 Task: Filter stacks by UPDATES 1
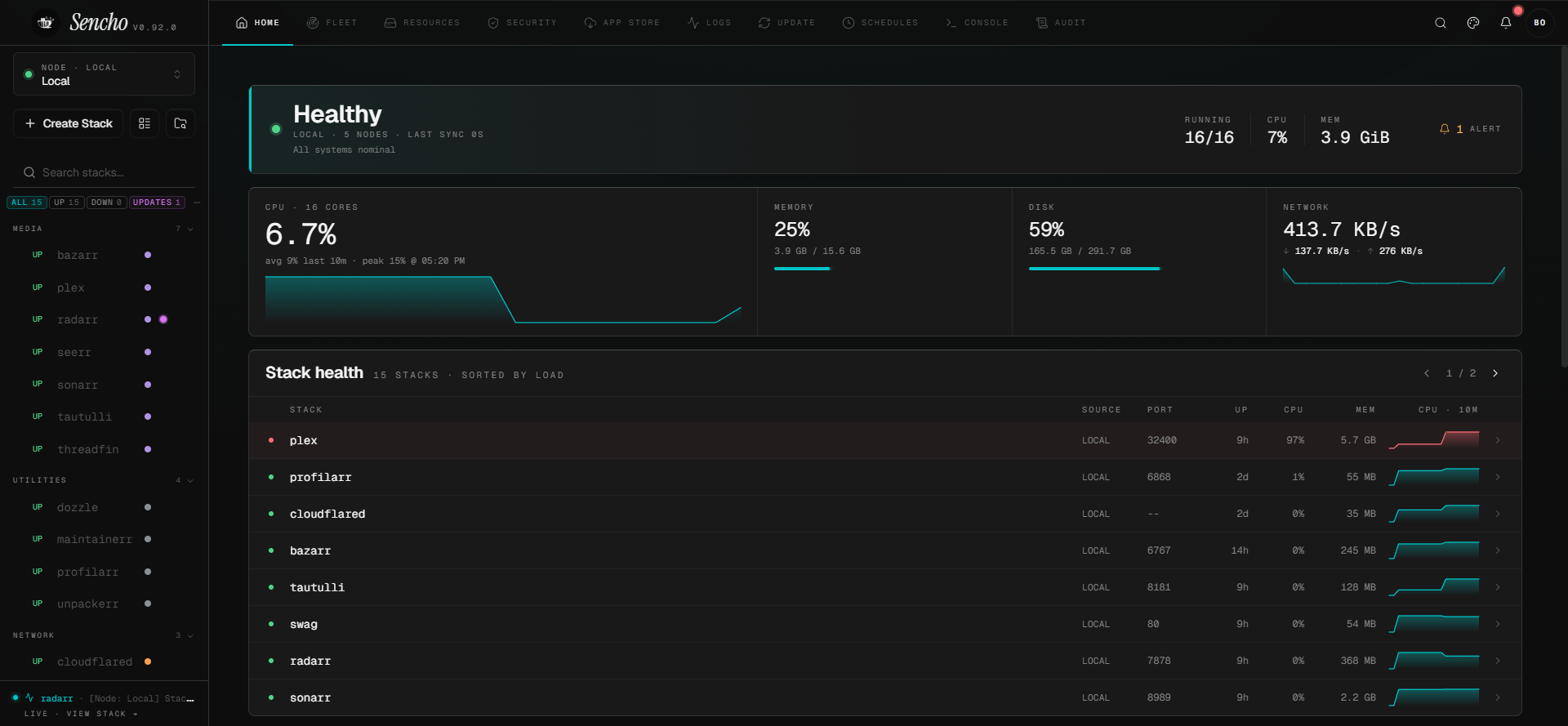pos(157,203)
